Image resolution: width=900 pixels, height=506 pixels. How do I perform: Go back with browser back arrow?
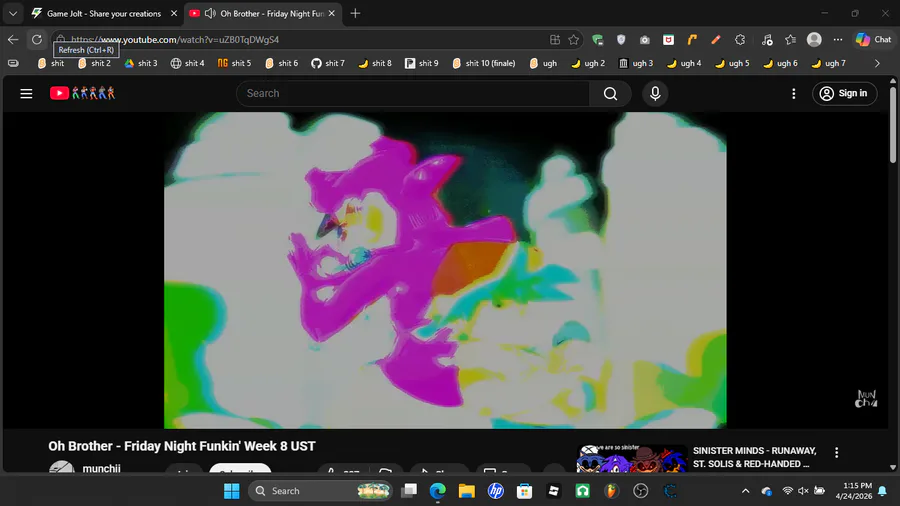pos(13,40)
